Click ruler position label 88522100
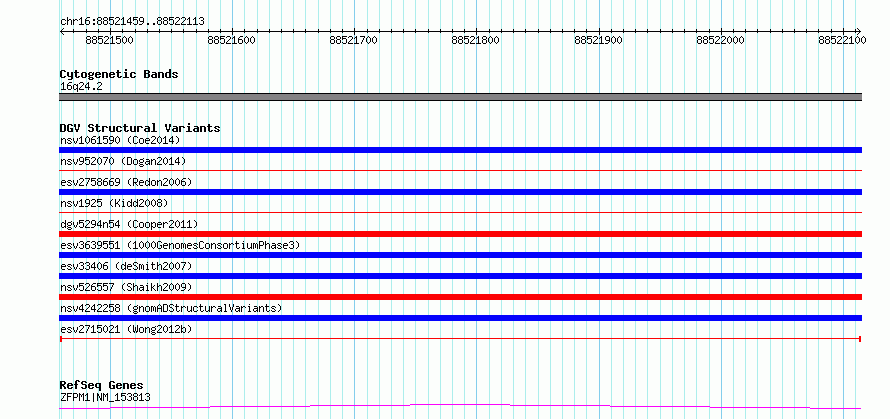 point(842,40)
